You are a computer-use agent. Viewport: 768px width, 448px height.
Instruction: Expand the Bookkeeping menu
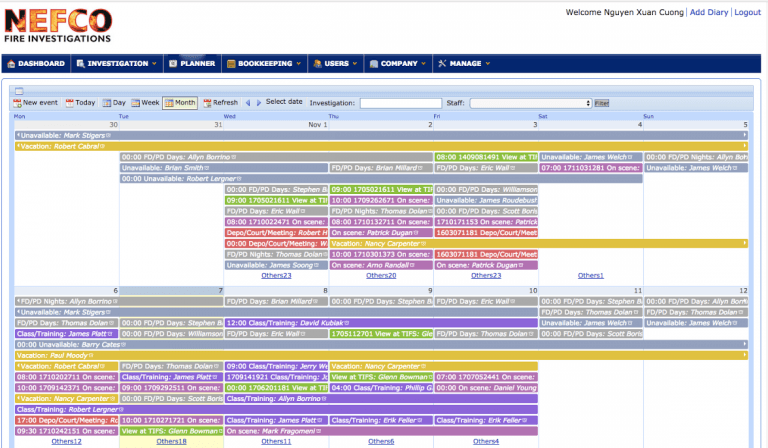coord(264,64)
